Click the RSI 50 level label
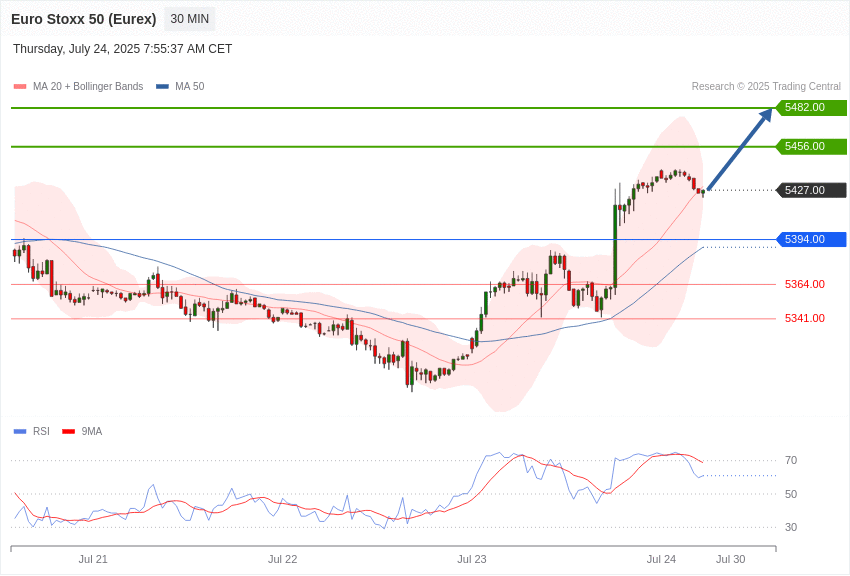The height and width of the screenshot is (576, 850). point(791,494)
